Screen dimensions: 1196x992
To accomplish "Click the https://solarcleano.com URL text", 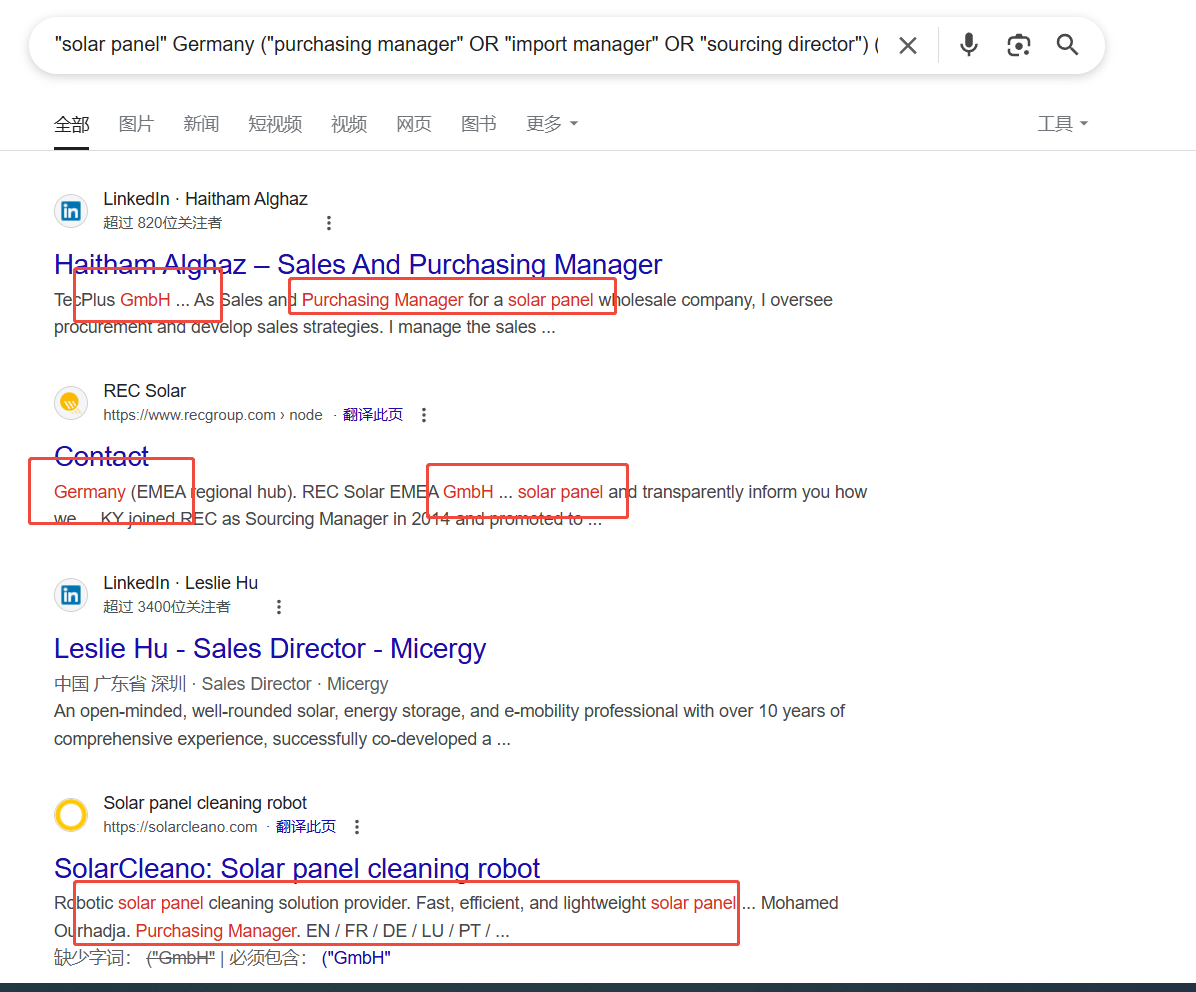I will click(x=180, y=827).
